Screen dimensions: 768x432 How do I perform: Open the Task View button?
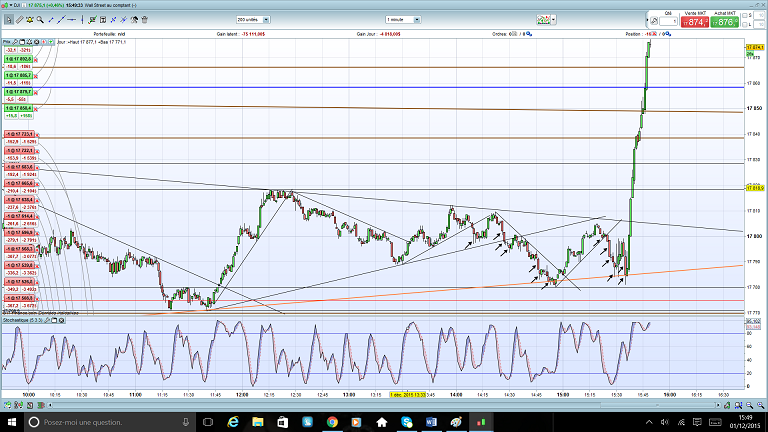pos(208,422)
